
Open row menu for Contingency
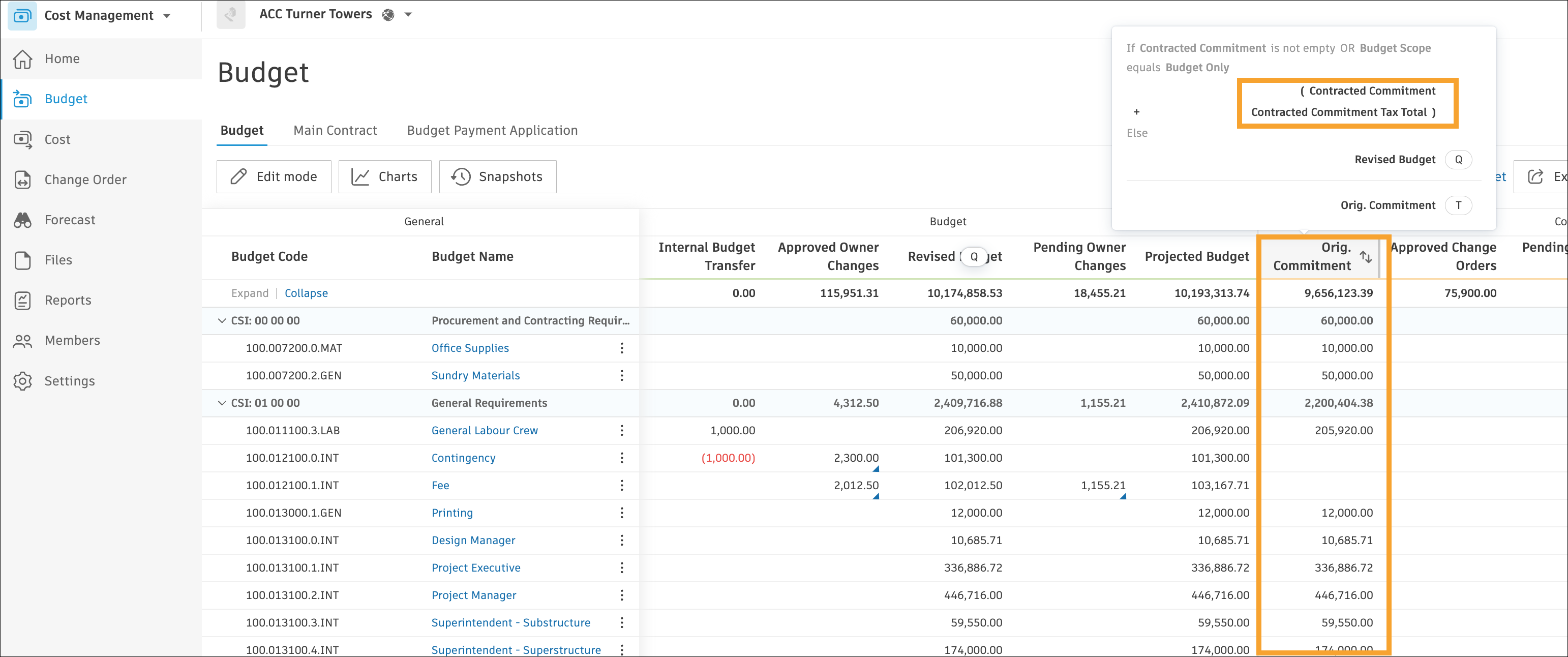[x=621, y=458]
